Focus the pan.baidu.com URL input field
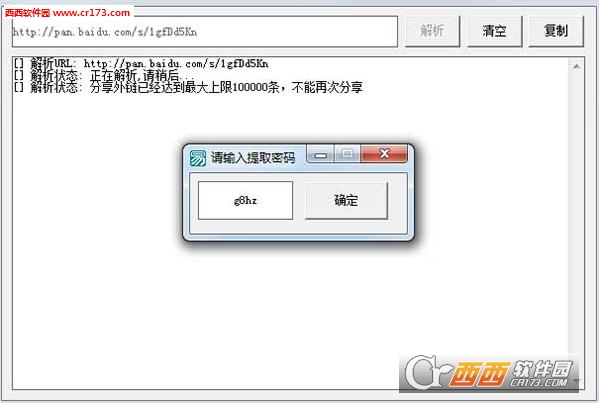This screenshot has width=599, height=403. 205,32
